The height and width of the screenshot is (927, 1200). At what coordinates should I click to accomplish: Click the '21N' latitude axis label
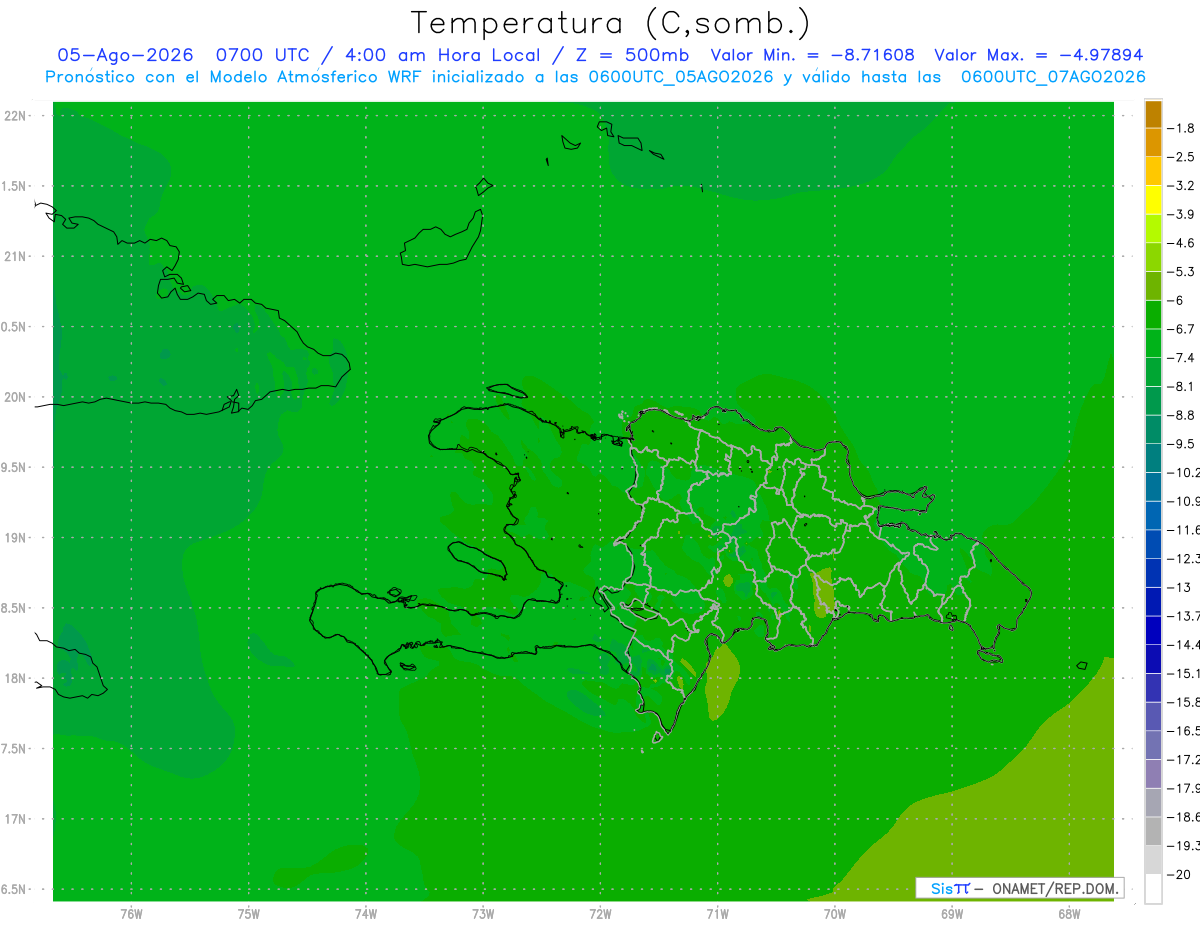pyautogui.click(x=16, y=256)
